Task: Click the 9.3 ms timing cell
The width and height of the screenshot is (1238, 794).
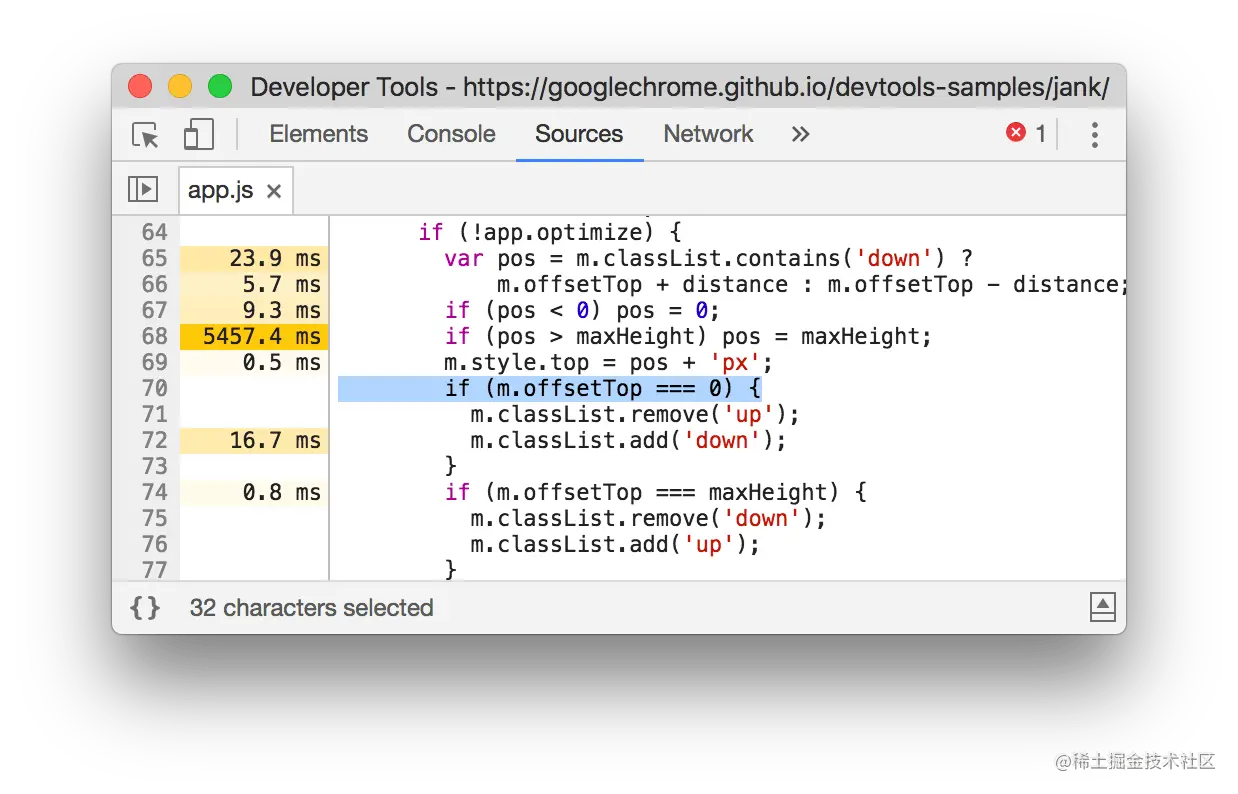Action: pyautogui.click(x=254, y=310)
